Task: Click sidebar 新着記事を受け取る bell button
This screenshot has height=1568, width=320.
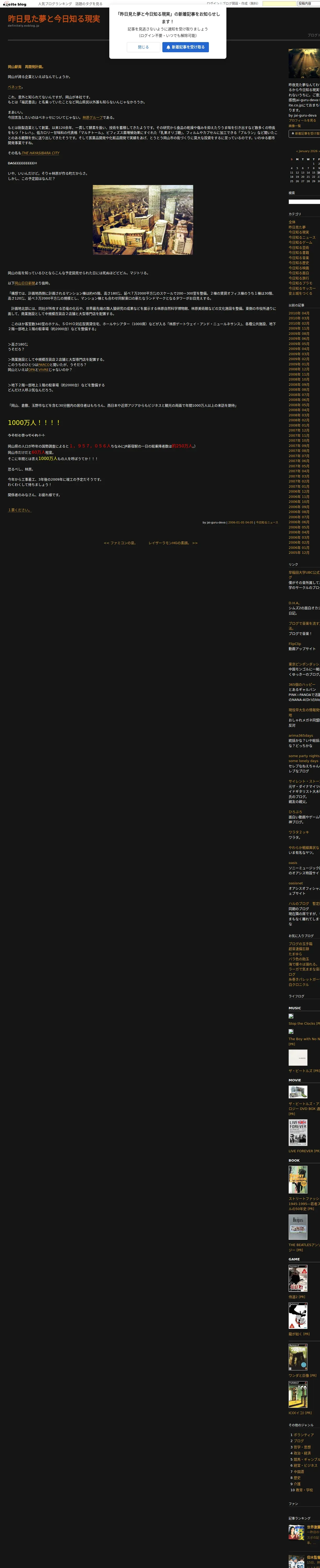Action: [304, 133]
